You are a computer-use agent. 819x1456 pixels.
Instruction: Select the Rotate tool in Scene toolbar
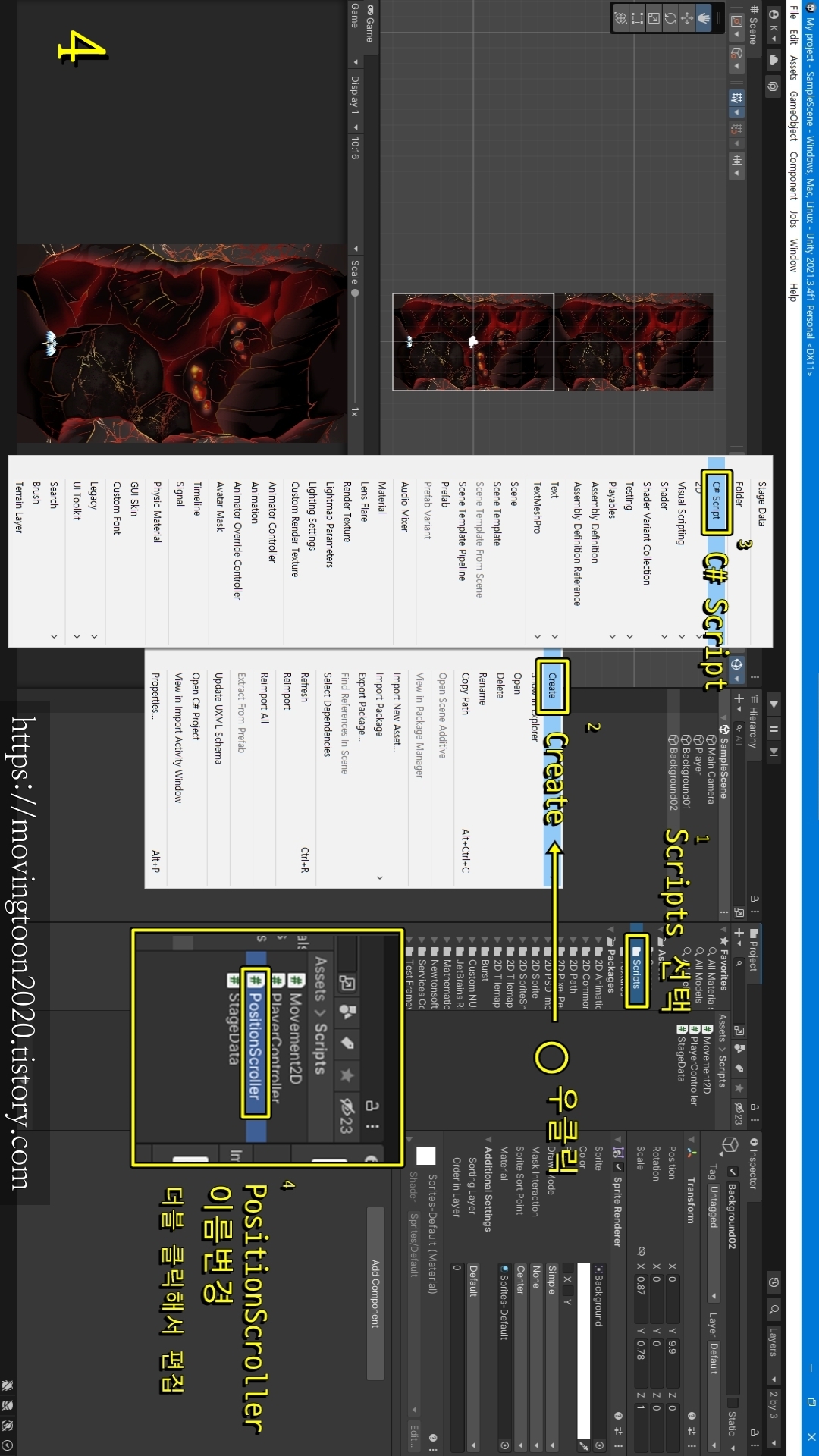point(670,17)
